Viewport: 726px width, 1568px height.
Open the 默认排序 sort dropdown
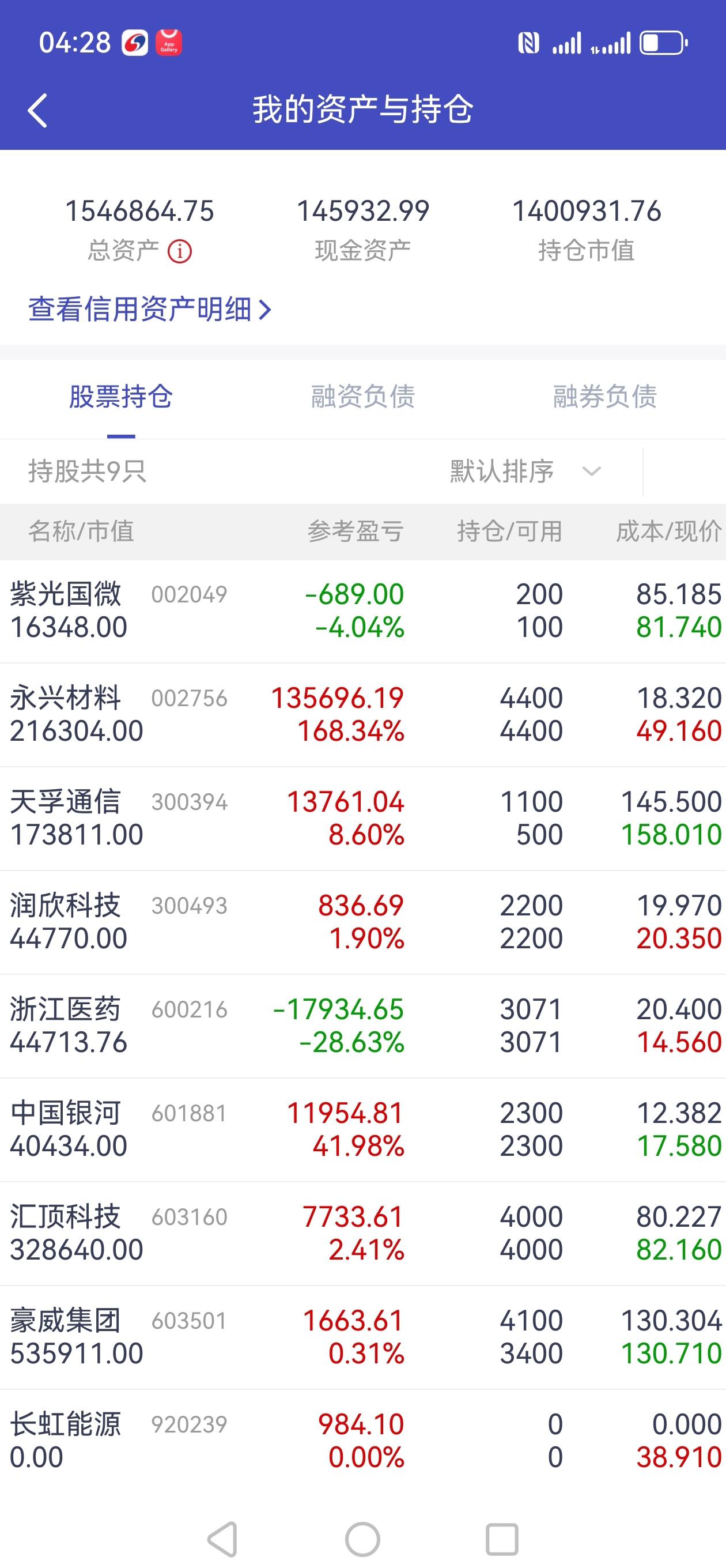[526, 471]
